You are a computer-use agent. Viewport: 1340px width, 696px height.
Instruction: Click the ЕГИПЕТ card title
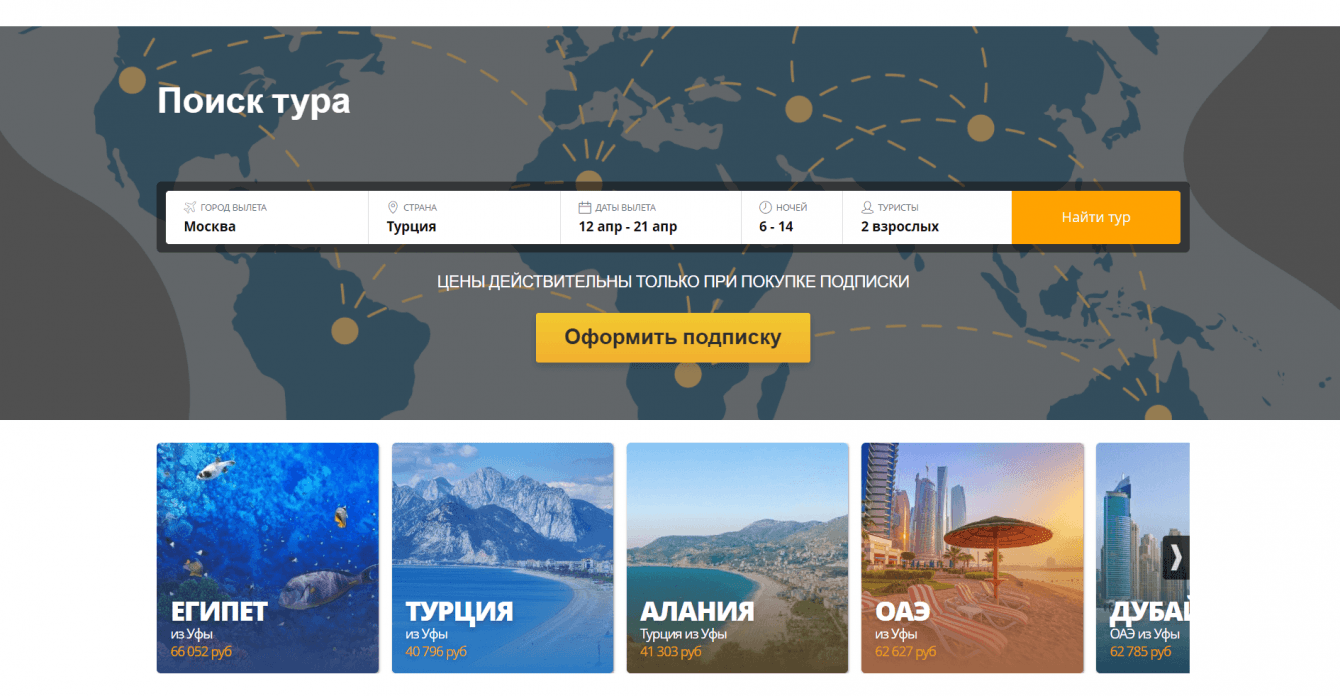tap(219, 611)
